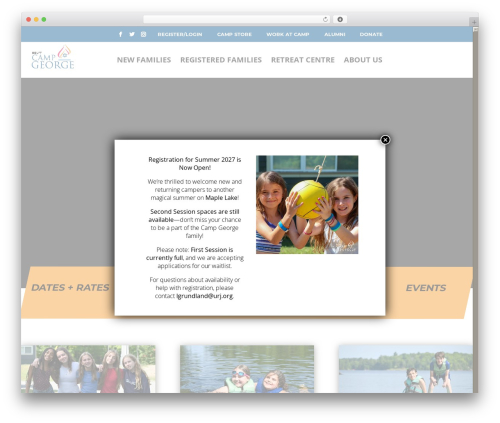This screenshot has width=500, height=423.
Task: Open Work at Camp page
Action: (x=288, y=34)
